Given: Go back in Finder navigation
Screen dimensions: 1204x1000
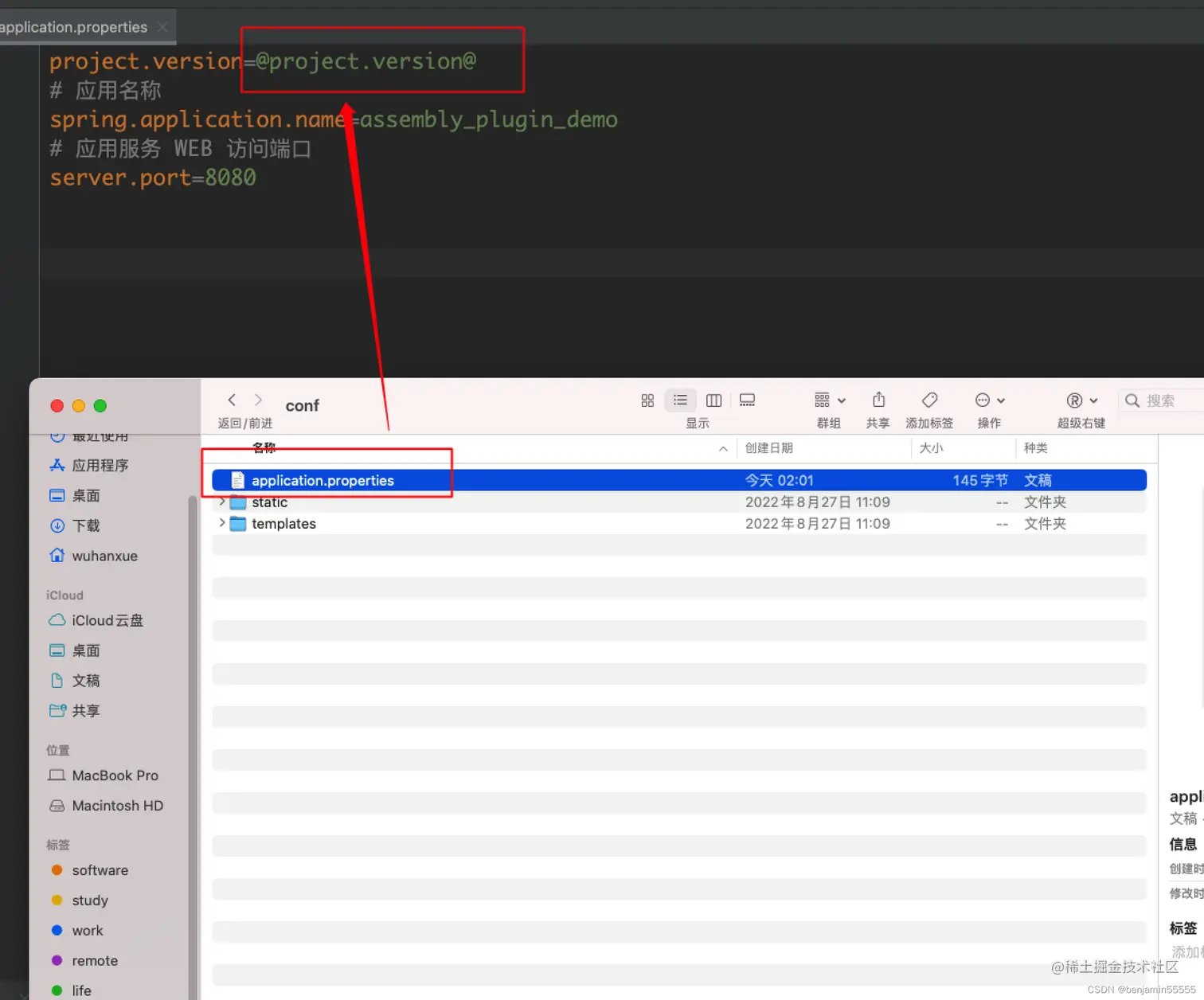Looking at the screenshot, I should pos(232,400).
